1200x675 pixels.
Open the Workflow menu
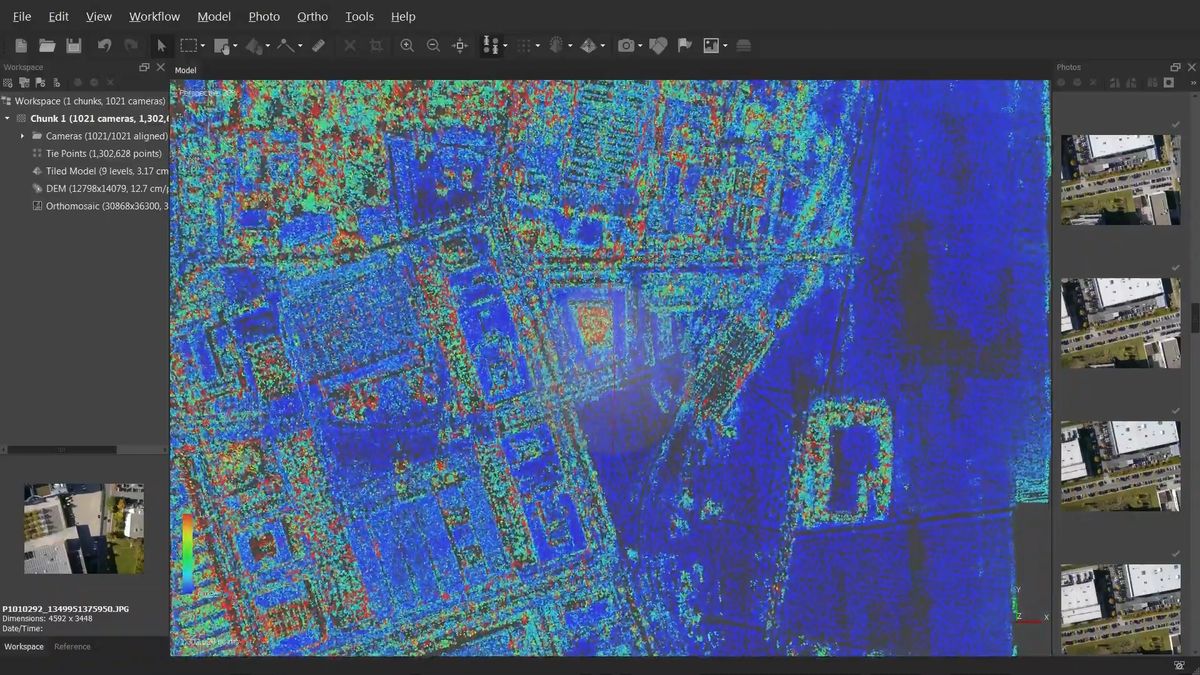pyautogui.click(x=154, y=16)
